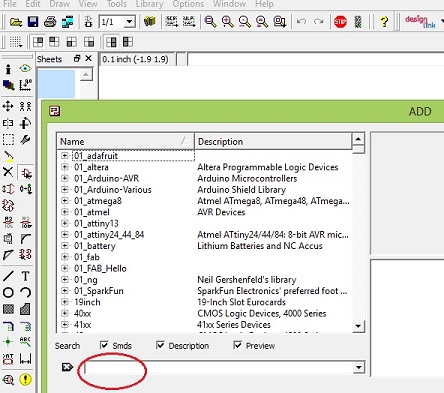Click the red STOP icon
The image size is (444, 393).
(x=340, y=22)
